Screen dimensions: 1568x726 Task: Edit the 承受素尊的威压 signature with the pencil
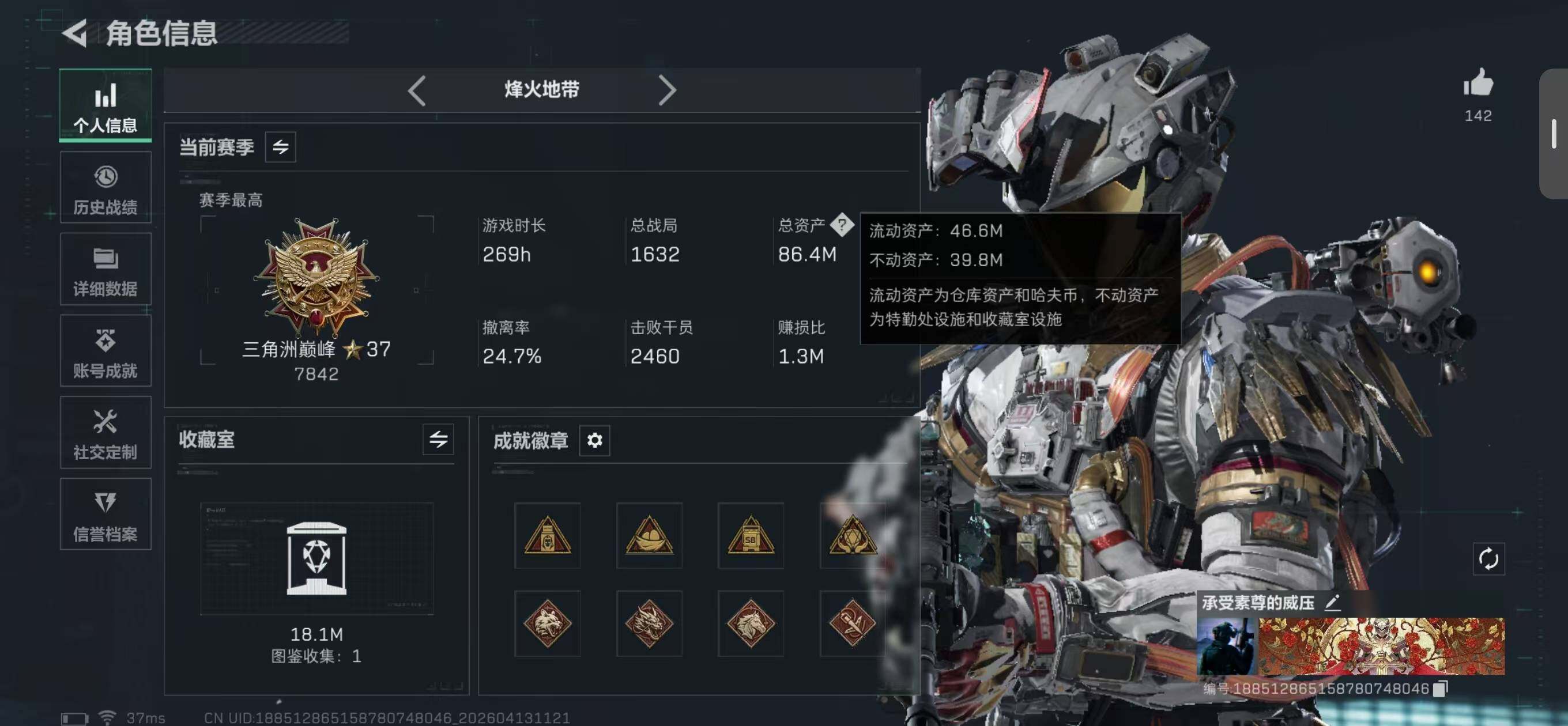tap(1333, 603)
